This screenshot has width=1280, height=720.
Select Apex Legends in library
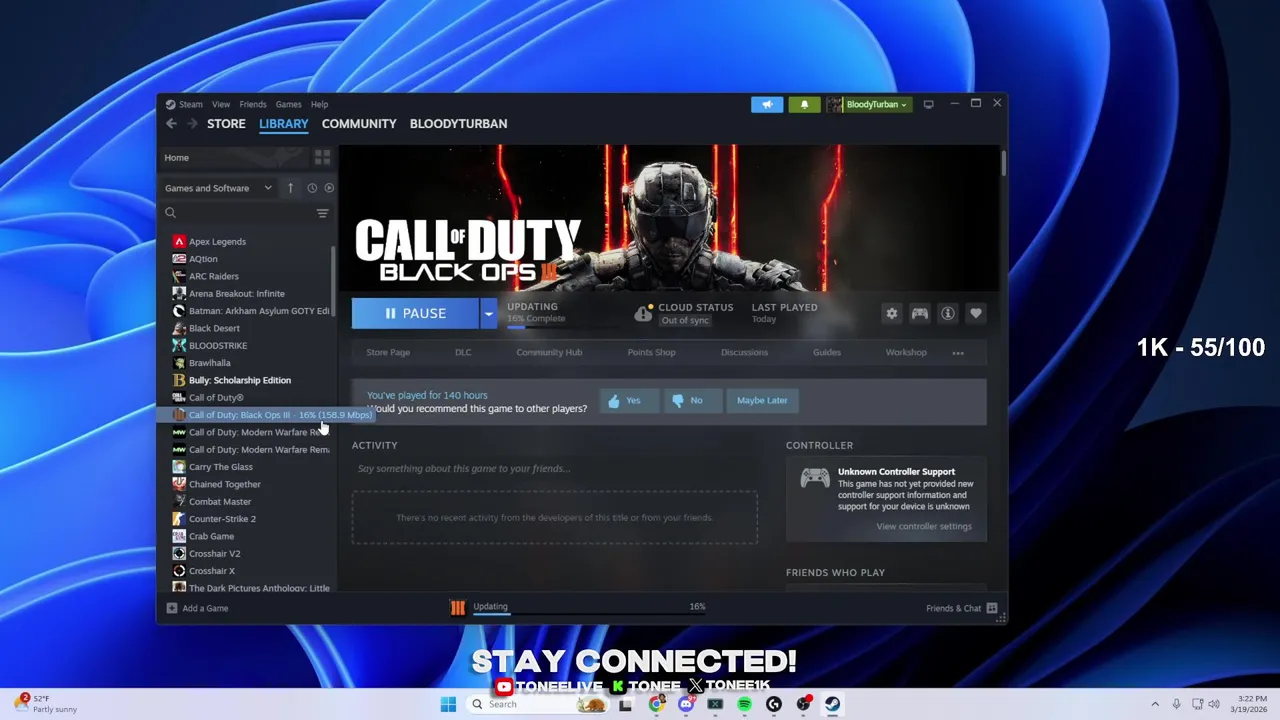tap(217, 242)
